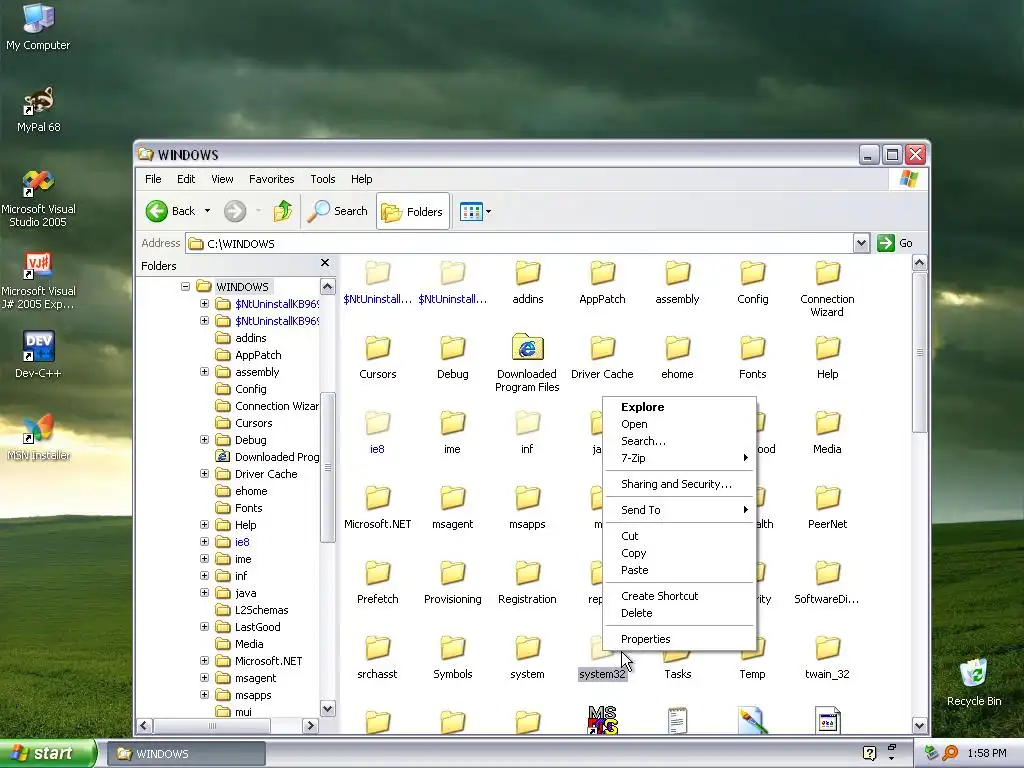Click the Start button
Viewport: 1024px width, 768px height.
point(48,753)
